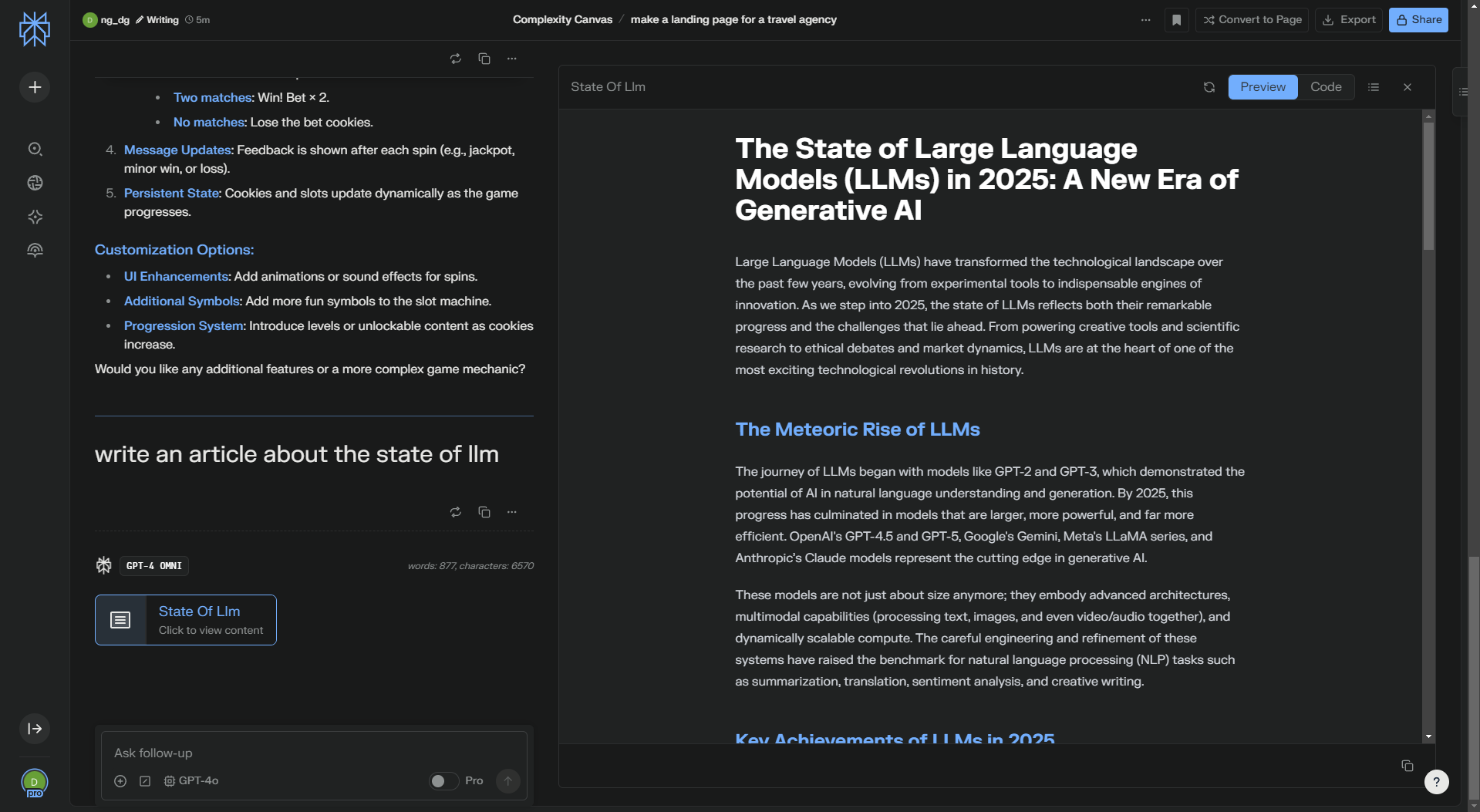Click the main article title in preview
The height and width of the screenshot is (812, 1480).
tap(986, 179)
